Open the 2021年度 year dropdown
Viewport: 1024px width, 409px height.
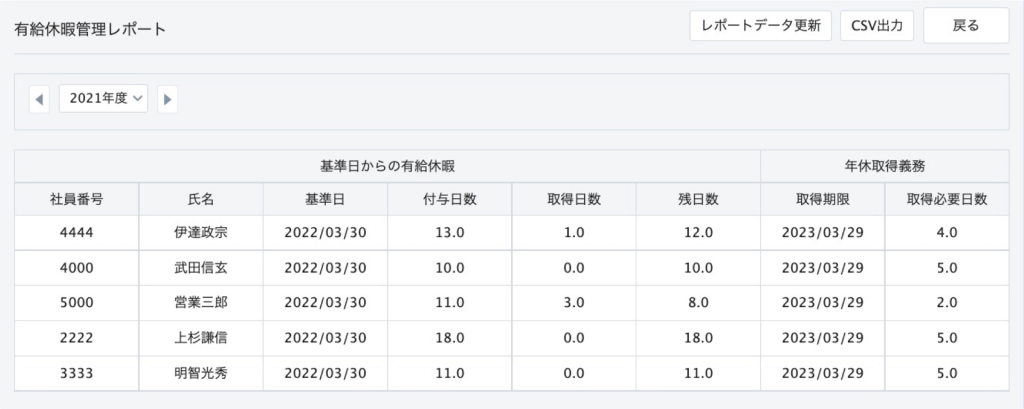pyautogui.click(x=103, y=99)
